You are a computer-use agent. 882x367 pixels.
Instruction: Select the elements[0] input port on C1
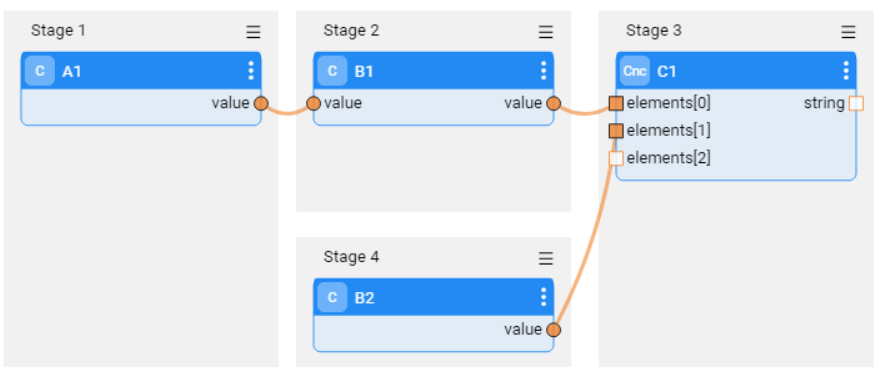(616, 104)
